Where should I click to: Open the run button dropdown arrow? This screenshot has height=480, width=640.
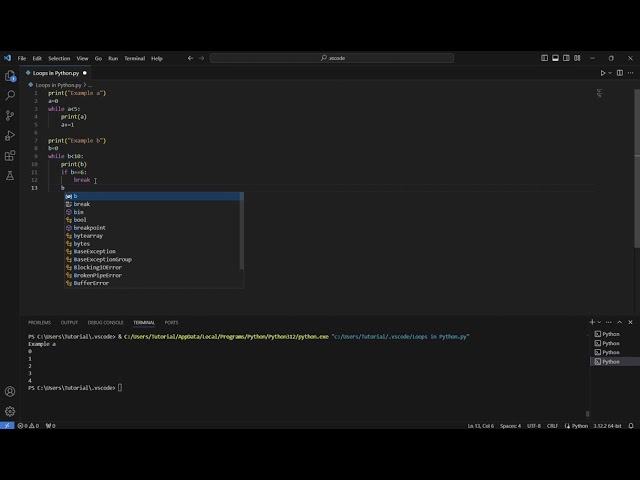pyautogui.click(x=610, y=73)
